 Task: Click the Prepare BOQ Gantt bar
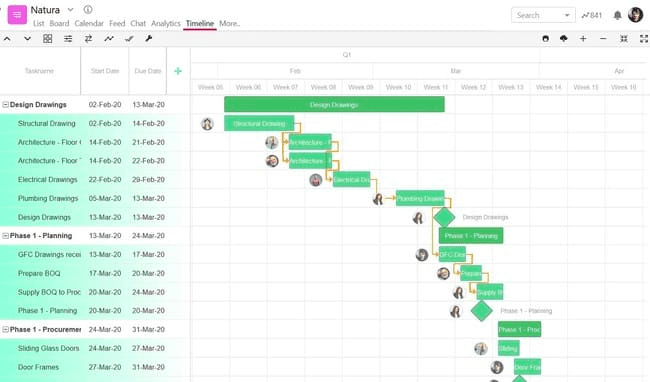click(471, 273)
